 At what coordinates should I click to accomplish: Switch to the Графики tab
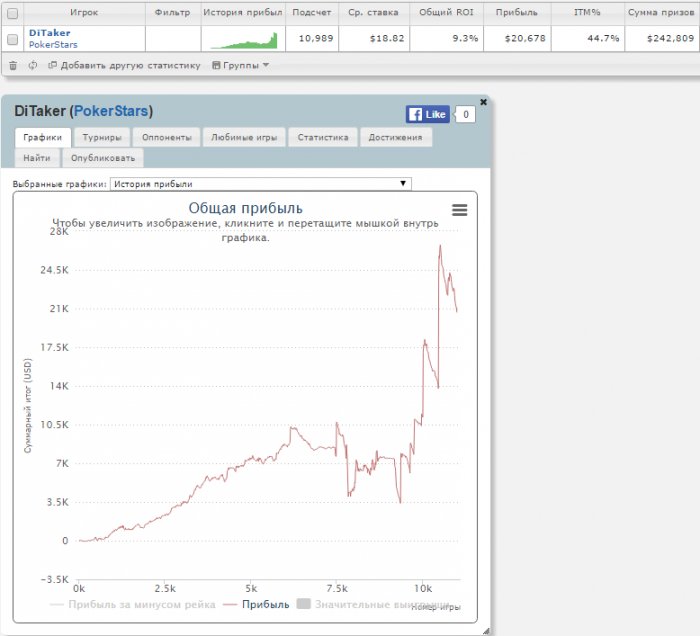(42, 137)
